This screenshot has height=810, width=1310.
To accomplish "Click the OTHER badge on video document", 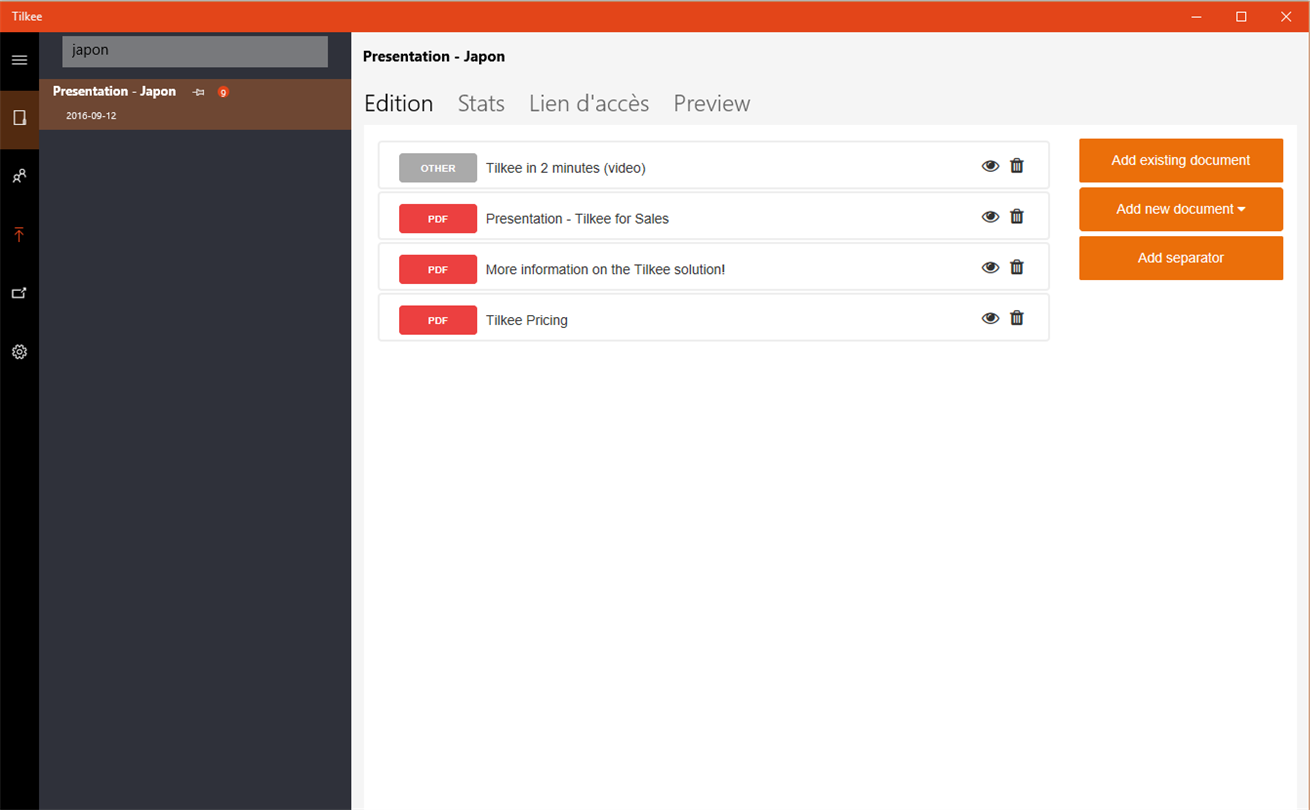I will click(438, 168).
